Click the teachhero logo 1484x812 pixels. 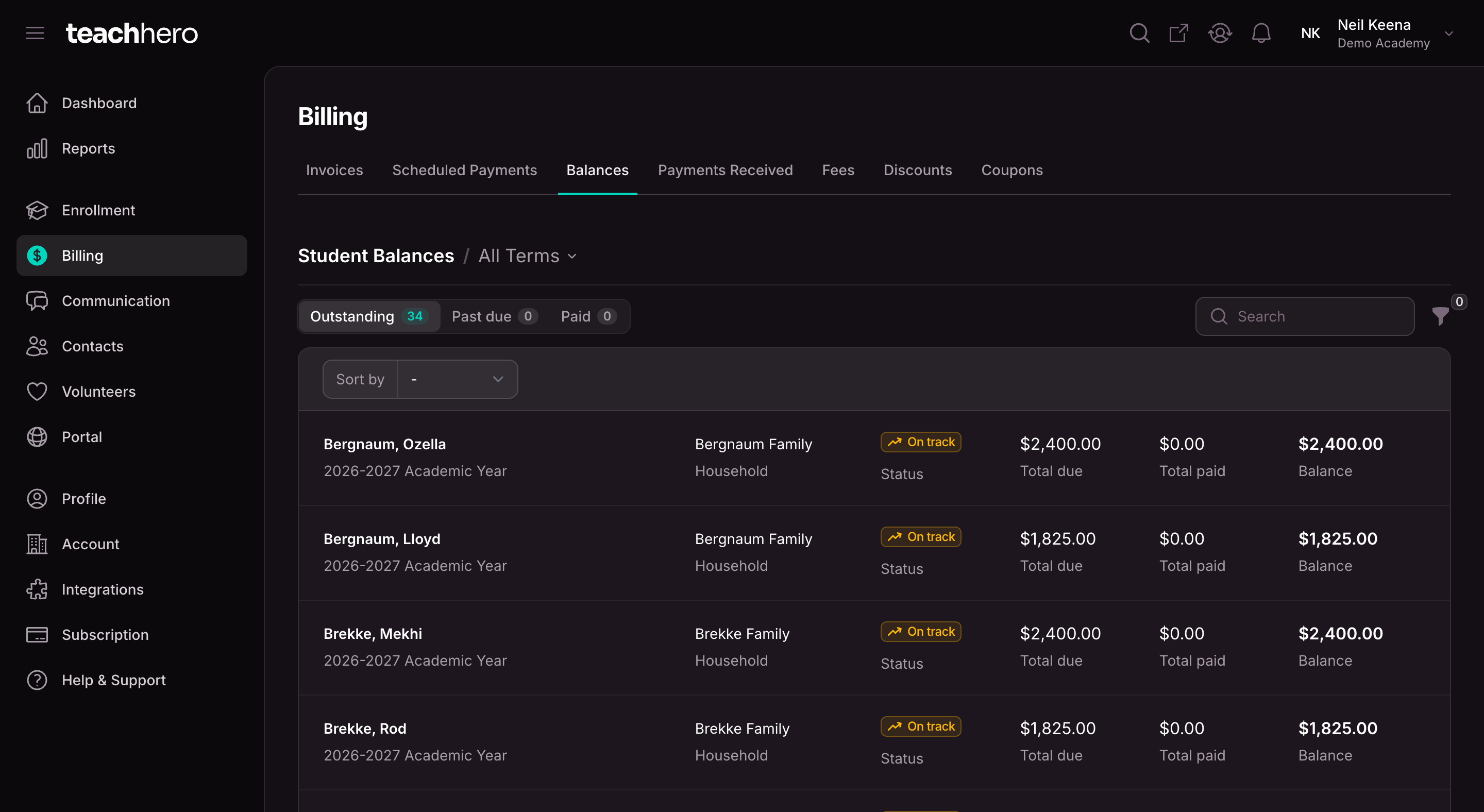(132, 33)
